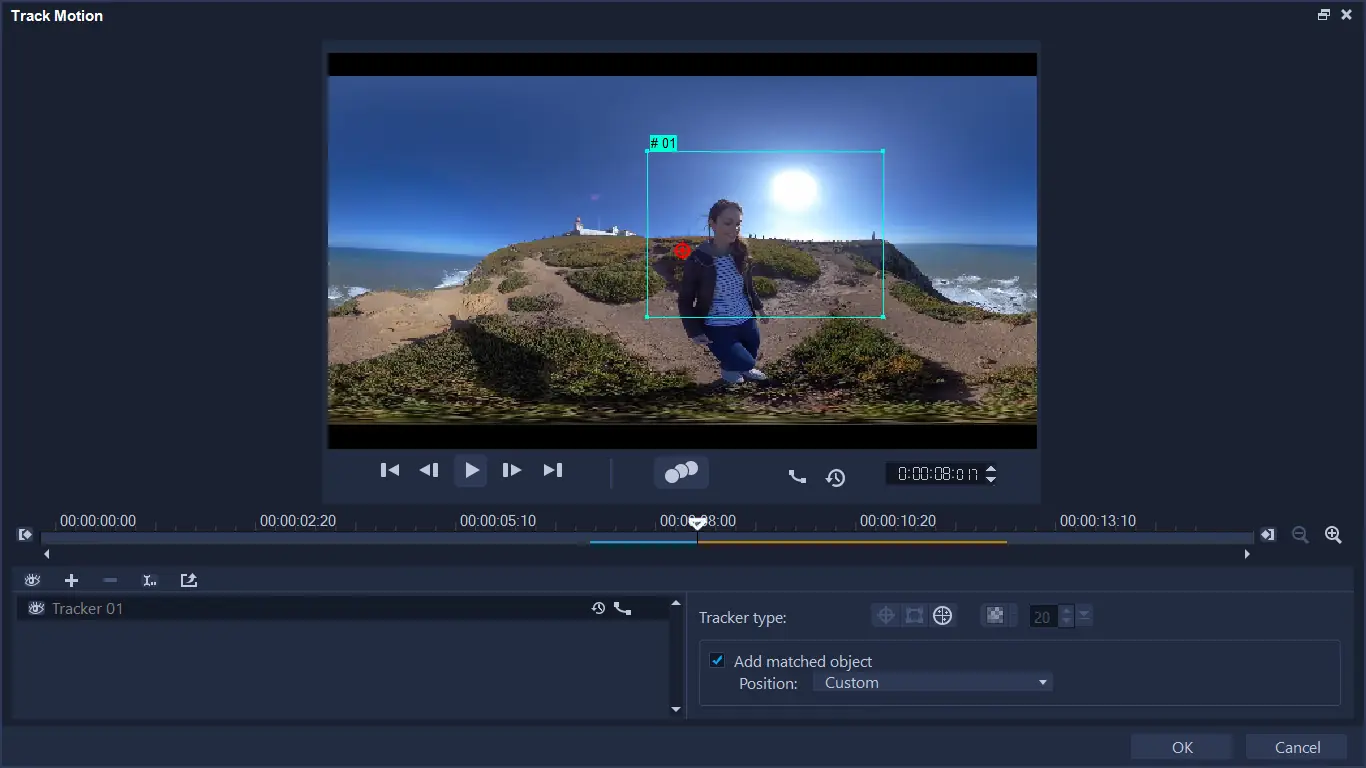Choose the multi-point tracker type

tap(942, 616)
